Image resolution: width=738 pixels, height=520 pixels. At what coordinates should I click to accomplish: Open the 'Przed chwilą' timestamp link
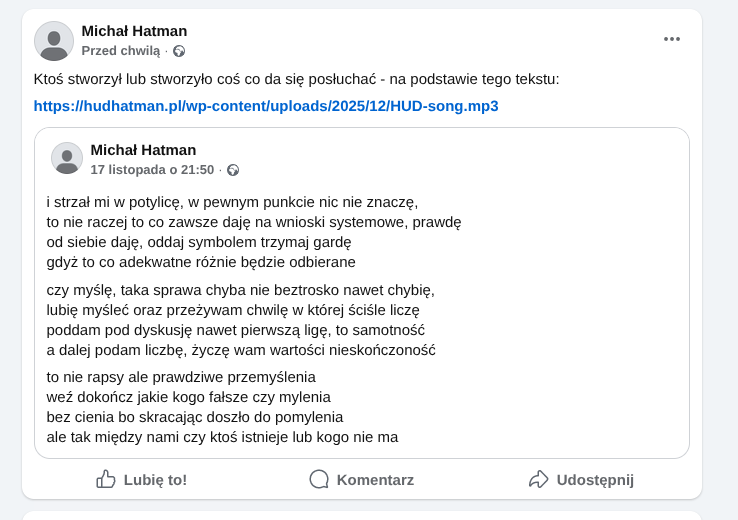pyautogui.click(x=120, y=51)
